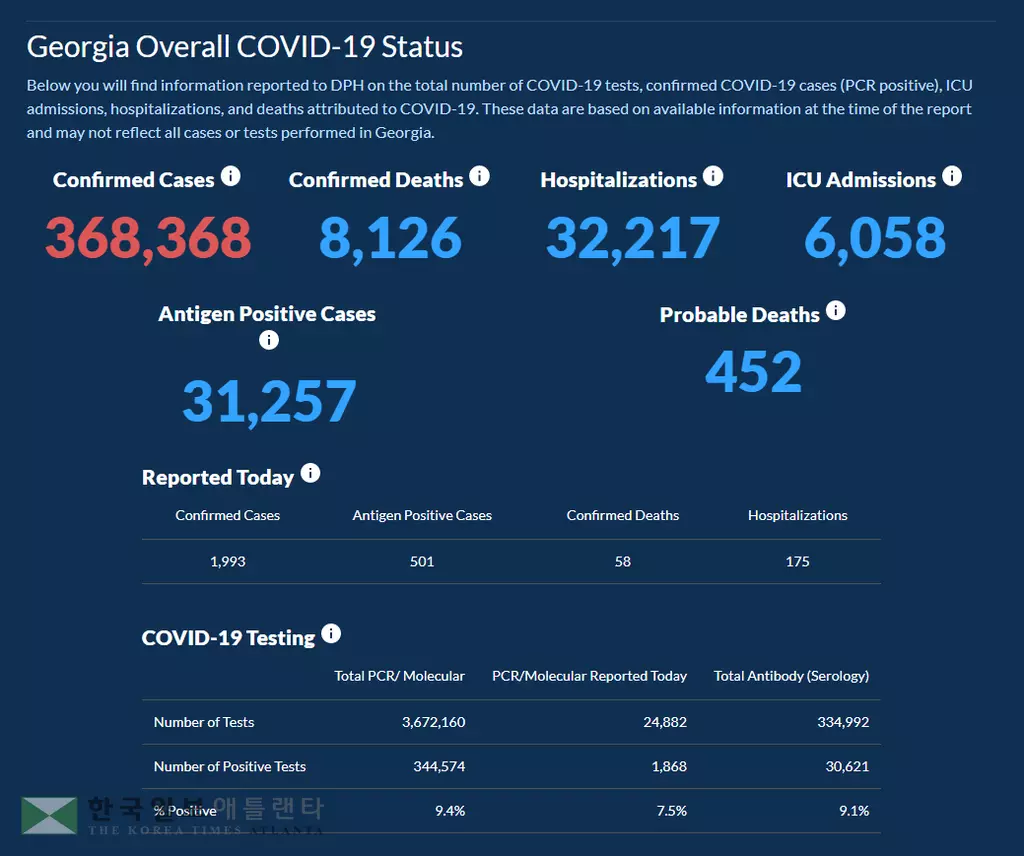Click the info icon beside Confirmed Cases
Viewport: 1024px width, 856px height.
point(231,177)
